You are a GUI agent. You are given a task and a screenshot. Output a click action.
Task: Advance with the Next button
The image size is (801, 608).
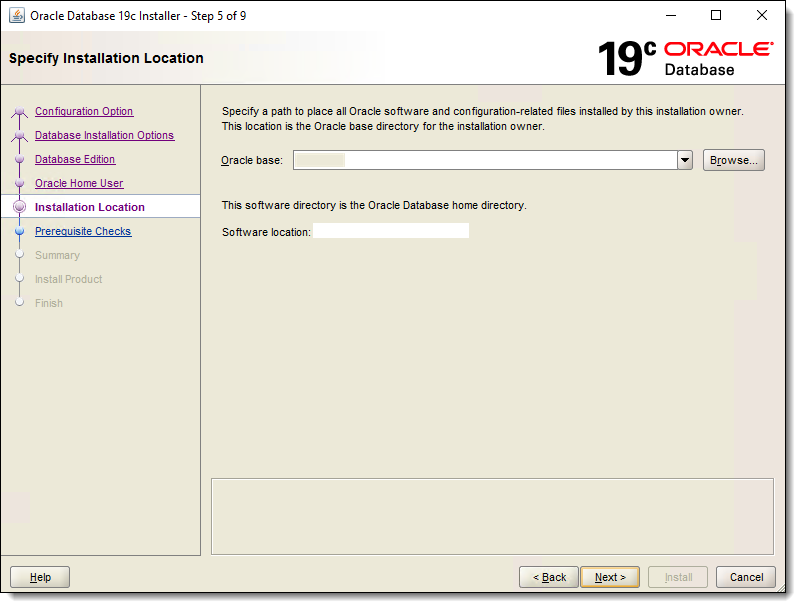click(x=610, y=577)
